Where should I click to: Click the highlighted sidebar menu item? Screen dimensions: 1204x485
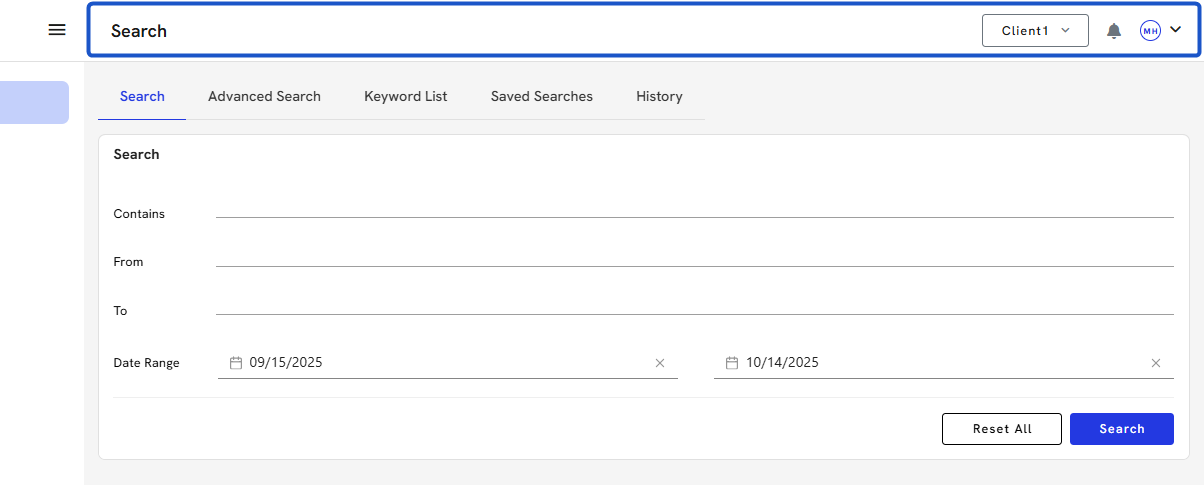pyautogui.click(x=34, y=102)
